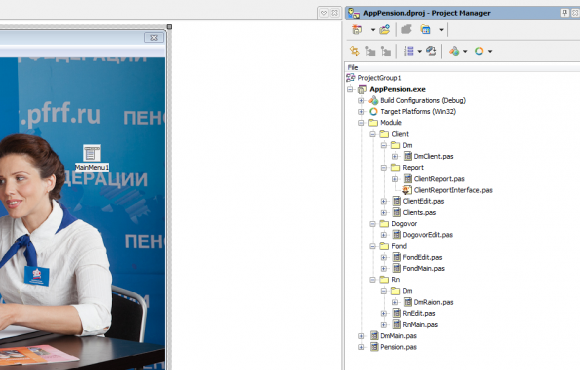Click the project View icon in toolbar
The width and height of the screenshot is (580, 370).
tap(425, 29)
